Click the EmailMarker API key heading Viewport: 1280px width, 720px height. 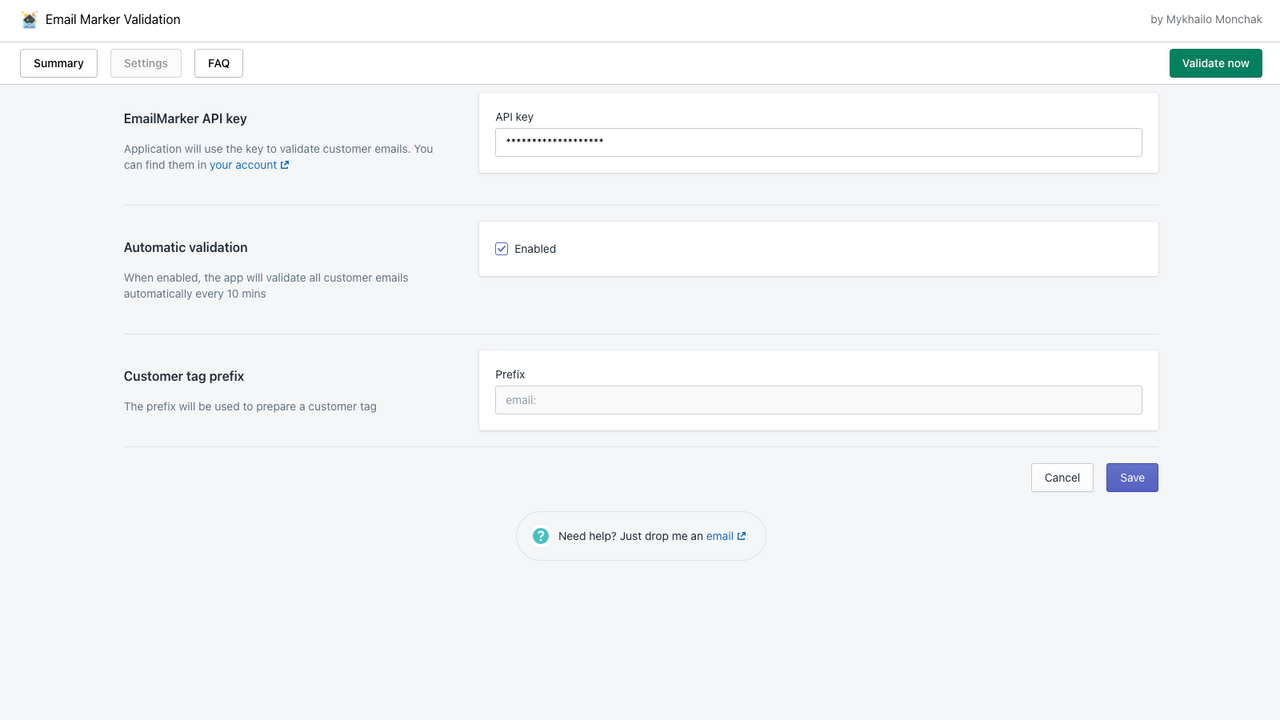[x=185, y=118]
